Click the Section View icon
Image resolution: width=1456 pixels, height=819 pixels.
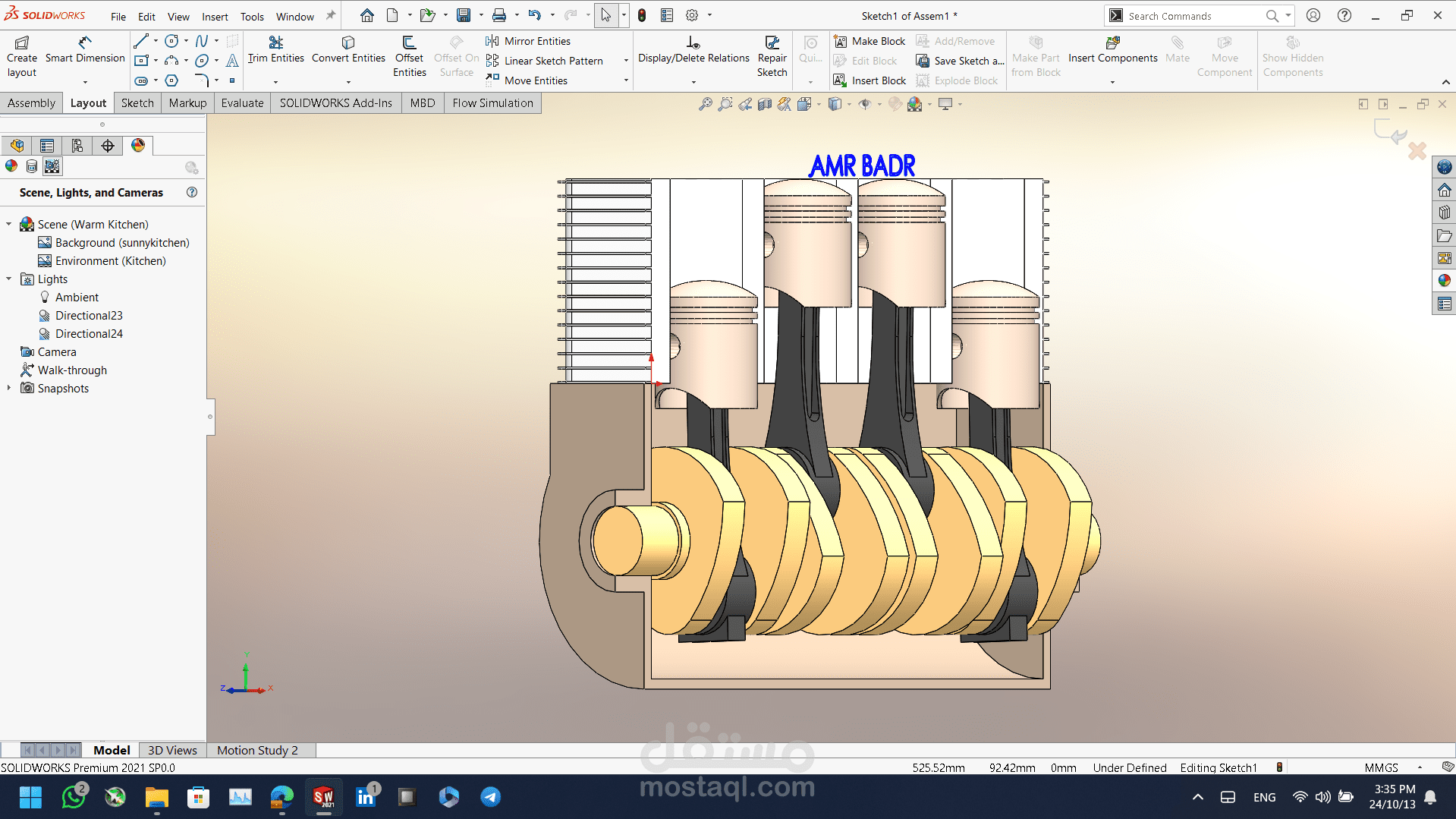tap(765, 104)
